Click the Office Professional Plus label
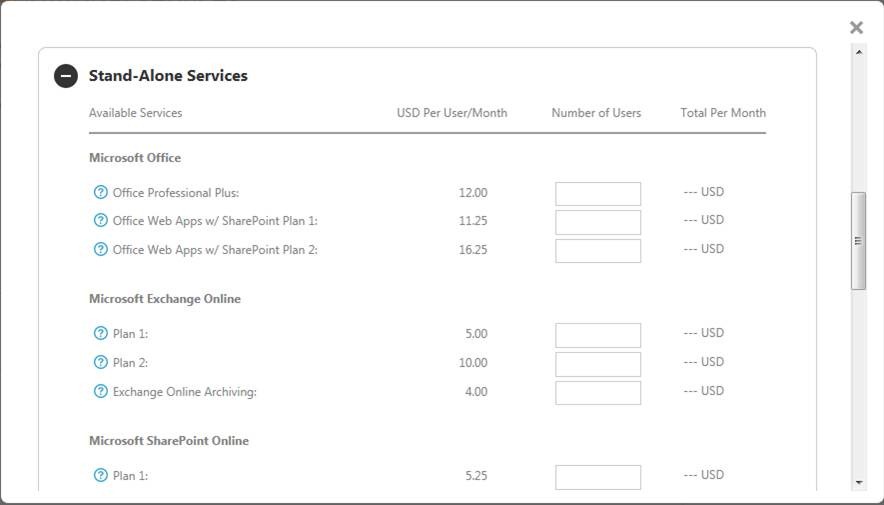Screen dimensions: 884x505 click(176, 193)
